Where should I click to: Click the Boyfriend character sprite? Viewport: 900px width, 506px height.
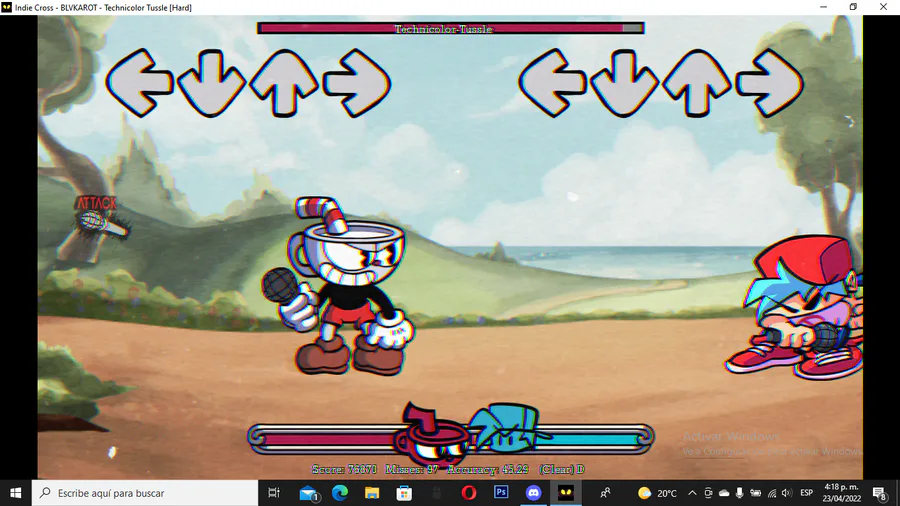pyautogui.click(x=795, y=307)
